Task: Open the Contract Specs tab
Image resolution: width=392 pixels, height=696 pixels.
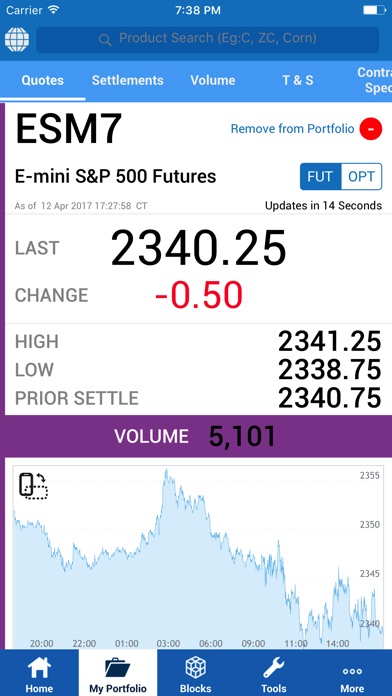Action: coord(374,80)
